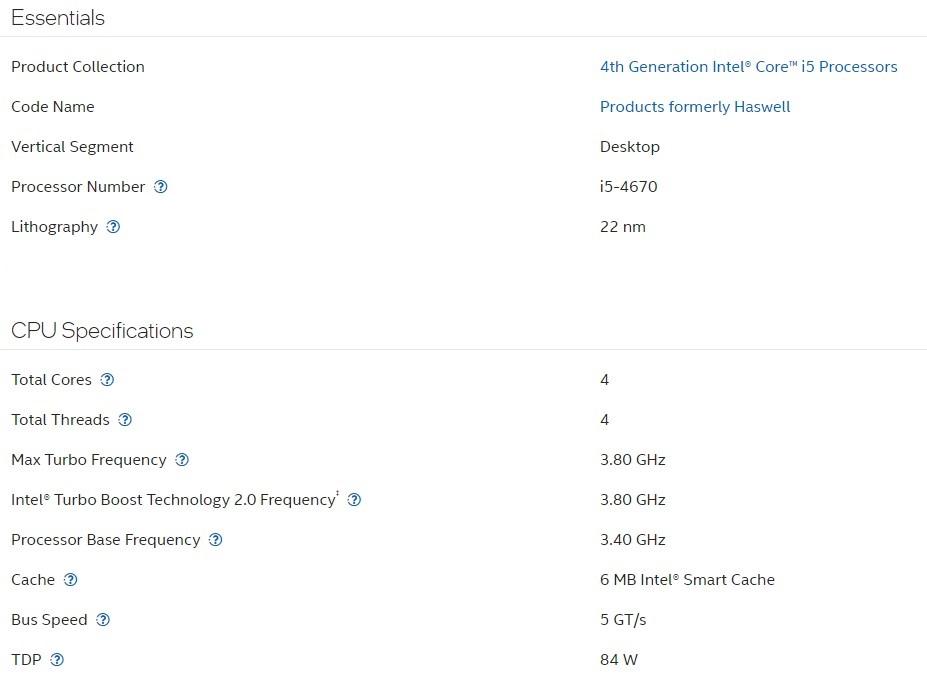927x698 pixels.
Task: Click the TDP question mark icon
Action: pos(57,660)
